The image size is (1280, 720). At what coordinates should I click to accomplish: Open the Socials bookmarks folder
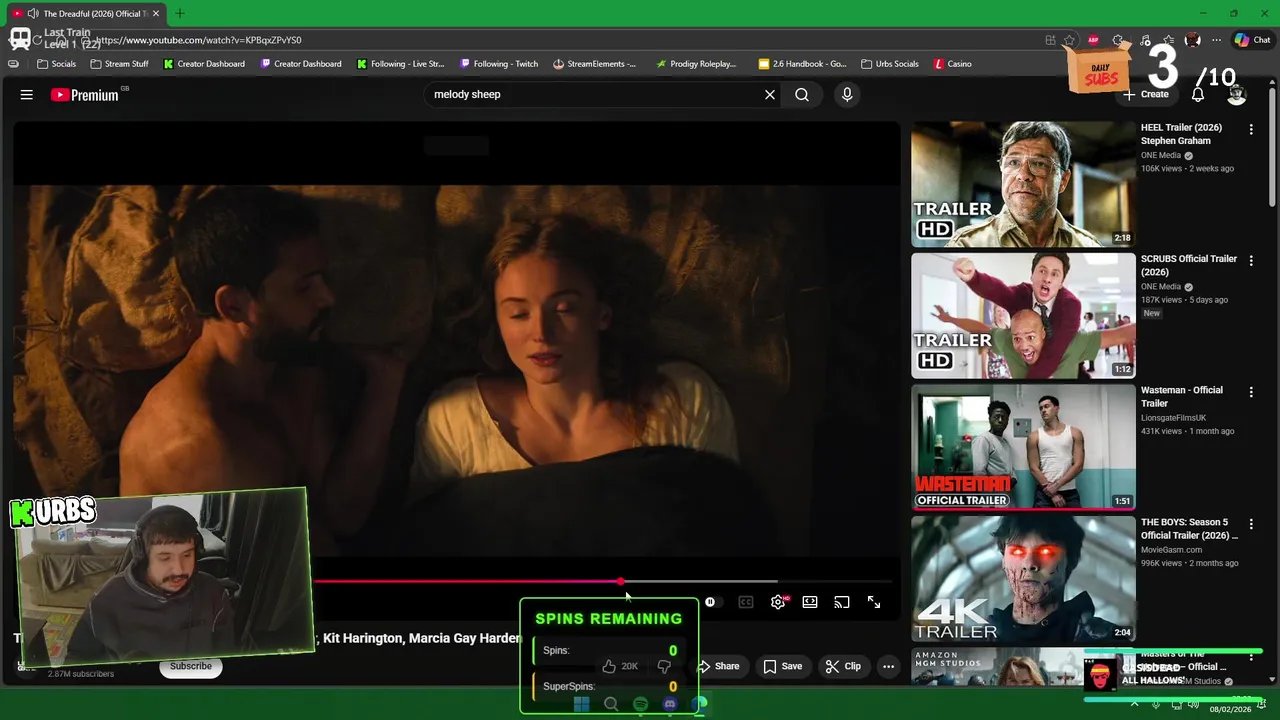click(56, 64)
